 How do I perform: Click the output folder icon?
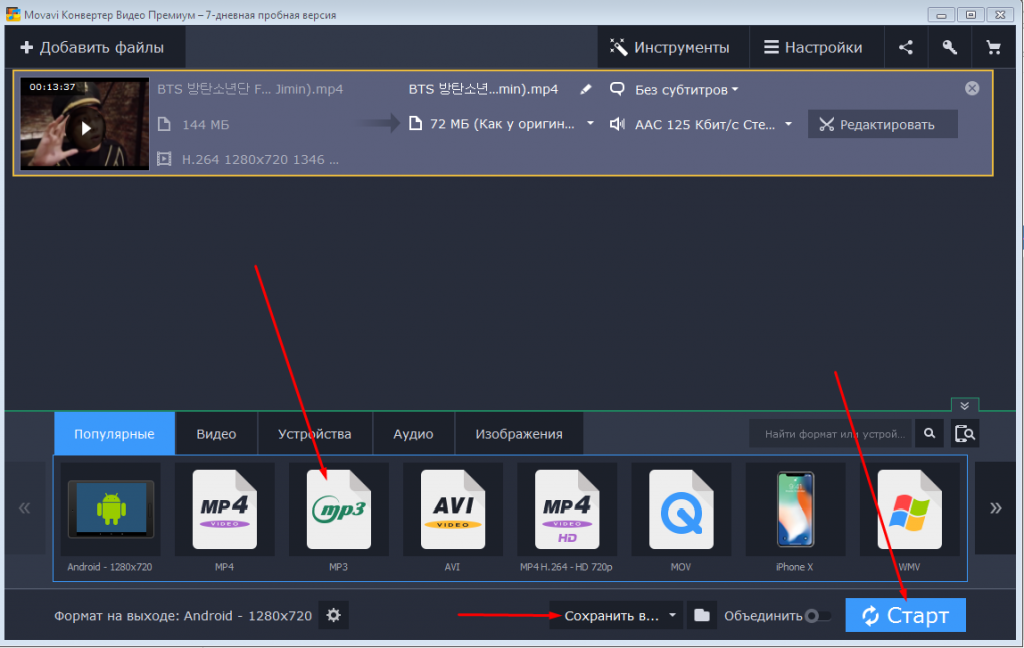(701, 615)
